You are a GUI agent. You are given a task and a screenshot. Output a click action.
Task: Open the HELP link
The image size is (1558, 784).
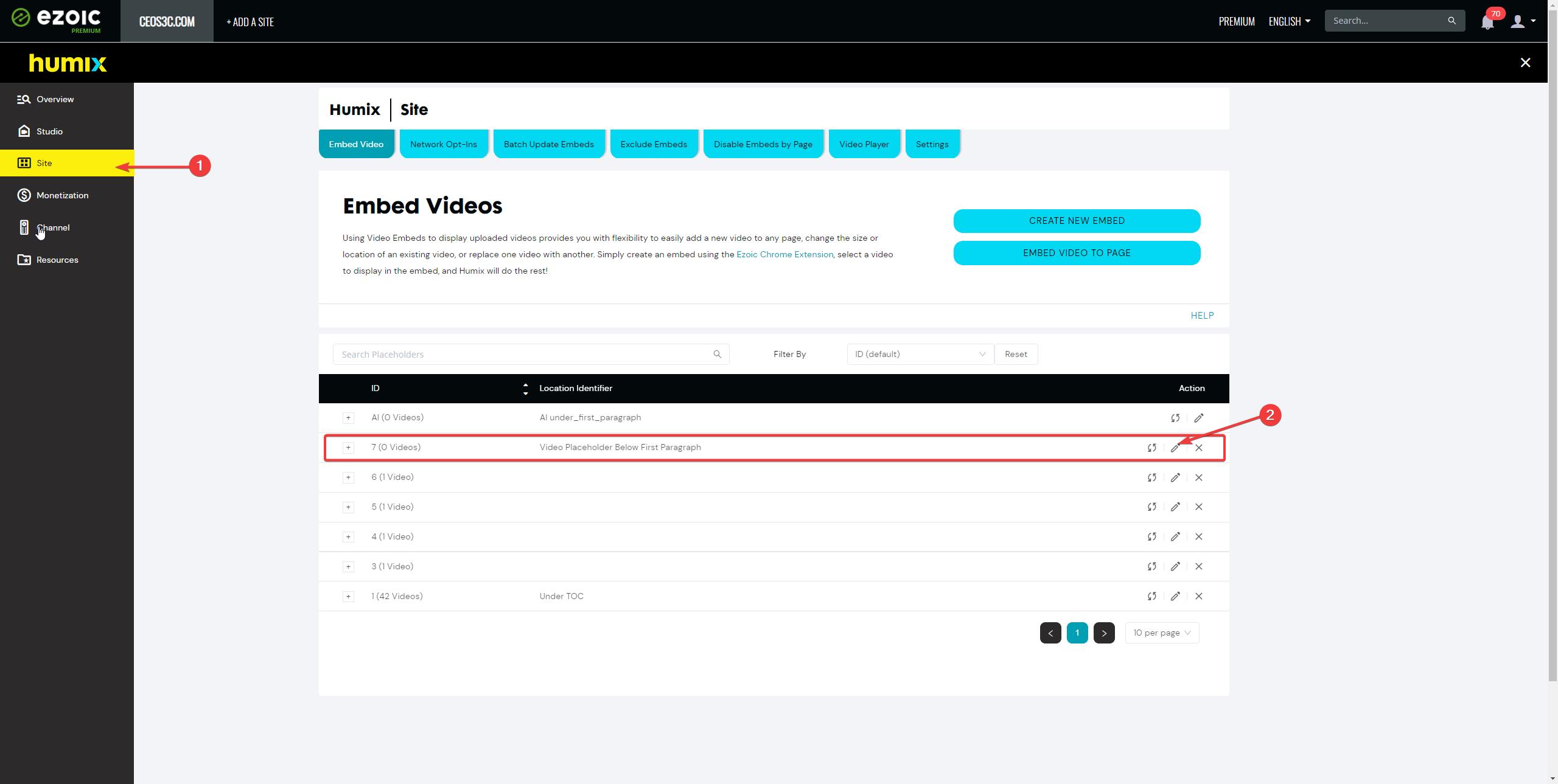coord(1202,316)
